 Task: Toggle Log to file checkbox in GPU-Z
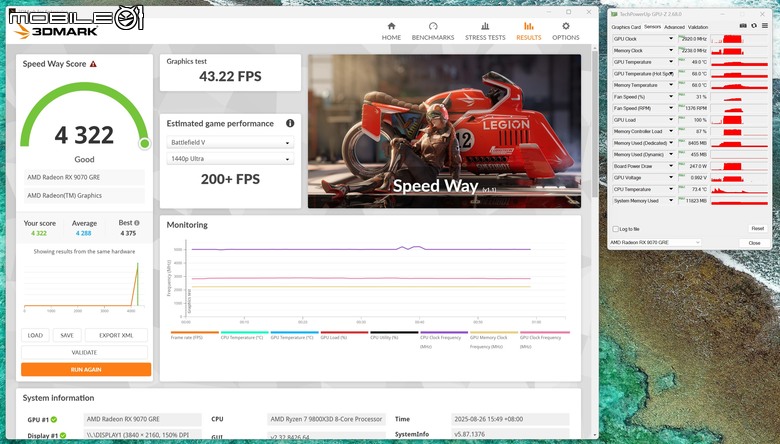pyautogui.click(x=616, y=229)
